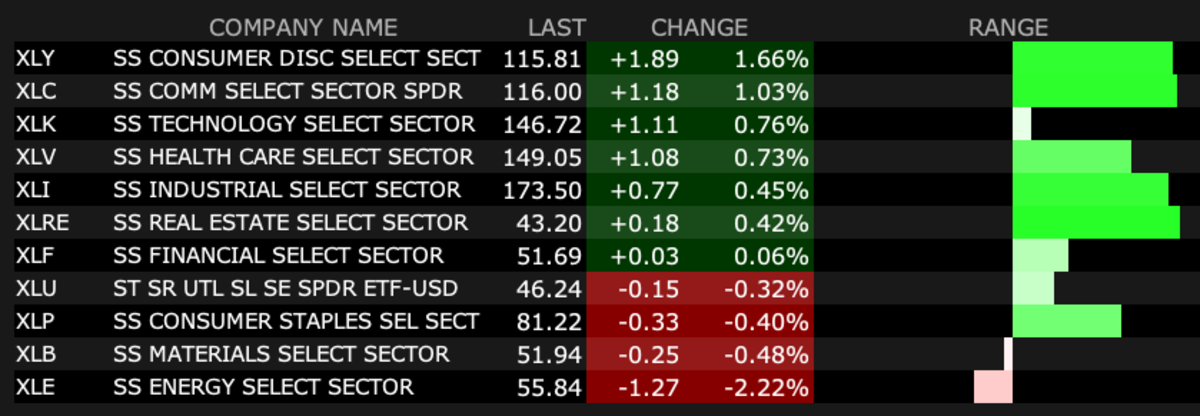The height and width of the screenshot is (416, 1200).
Task: Select the XLC ticker symbol
Action: (x=35, y=92)
